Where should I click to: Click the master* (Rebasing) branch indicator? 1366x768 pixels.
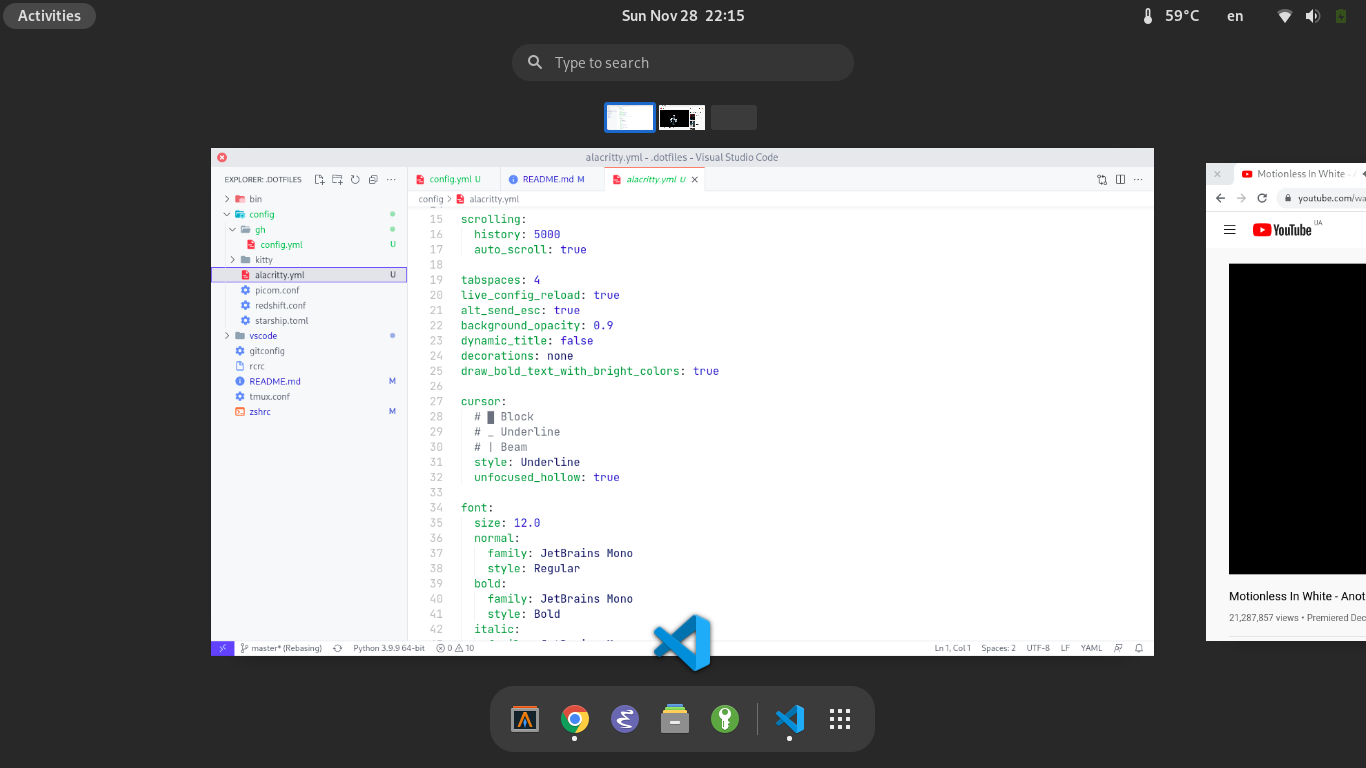(283, 648)
